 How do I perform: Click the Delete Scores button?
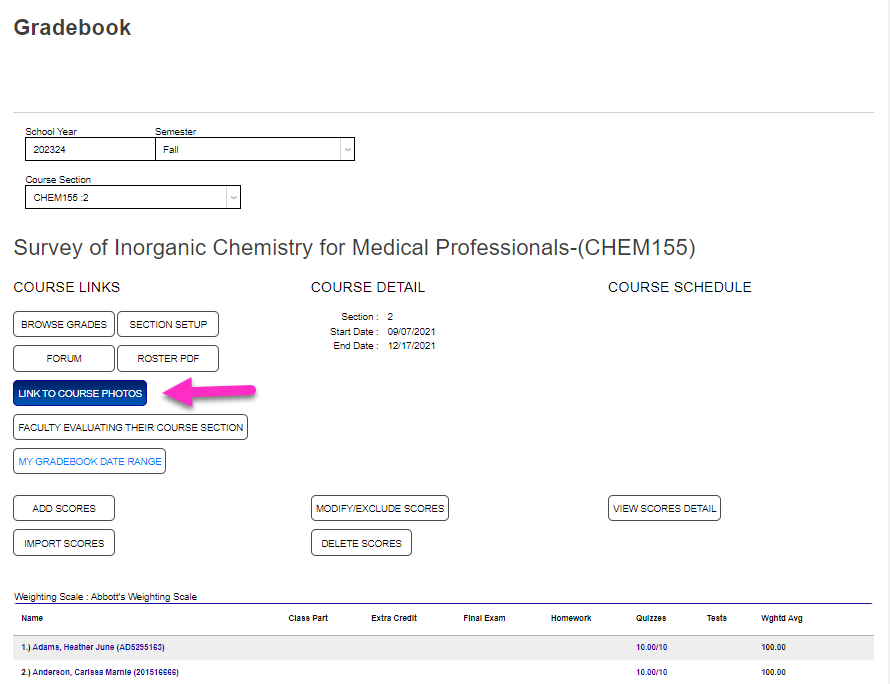361,542
